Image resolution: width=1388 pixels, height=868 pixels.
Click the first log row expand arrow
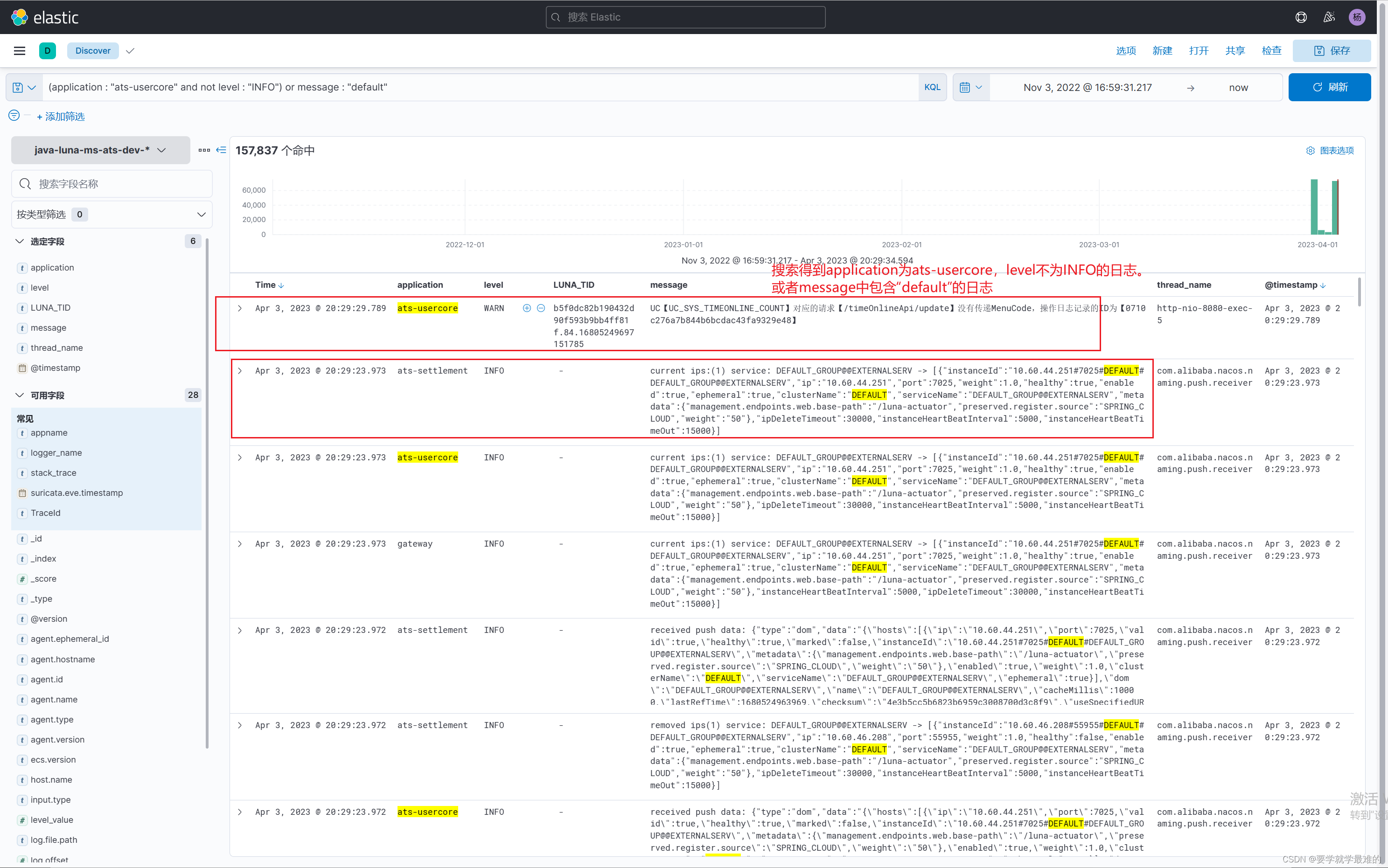(239, 308)
